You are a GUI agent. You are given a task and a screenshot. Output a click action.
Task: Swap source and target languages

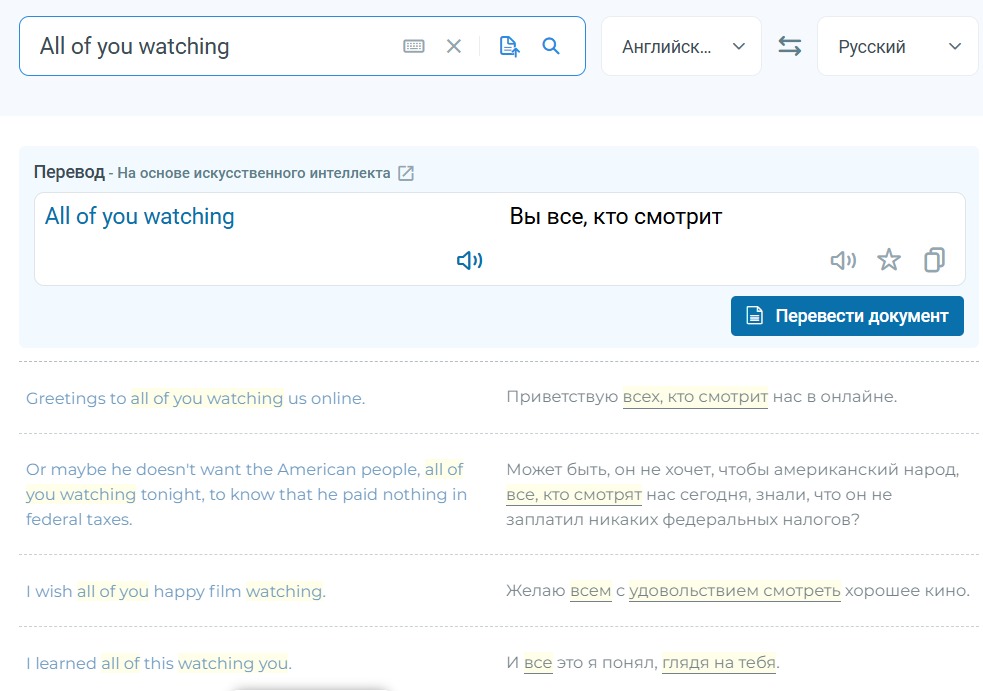pos(790,46)
